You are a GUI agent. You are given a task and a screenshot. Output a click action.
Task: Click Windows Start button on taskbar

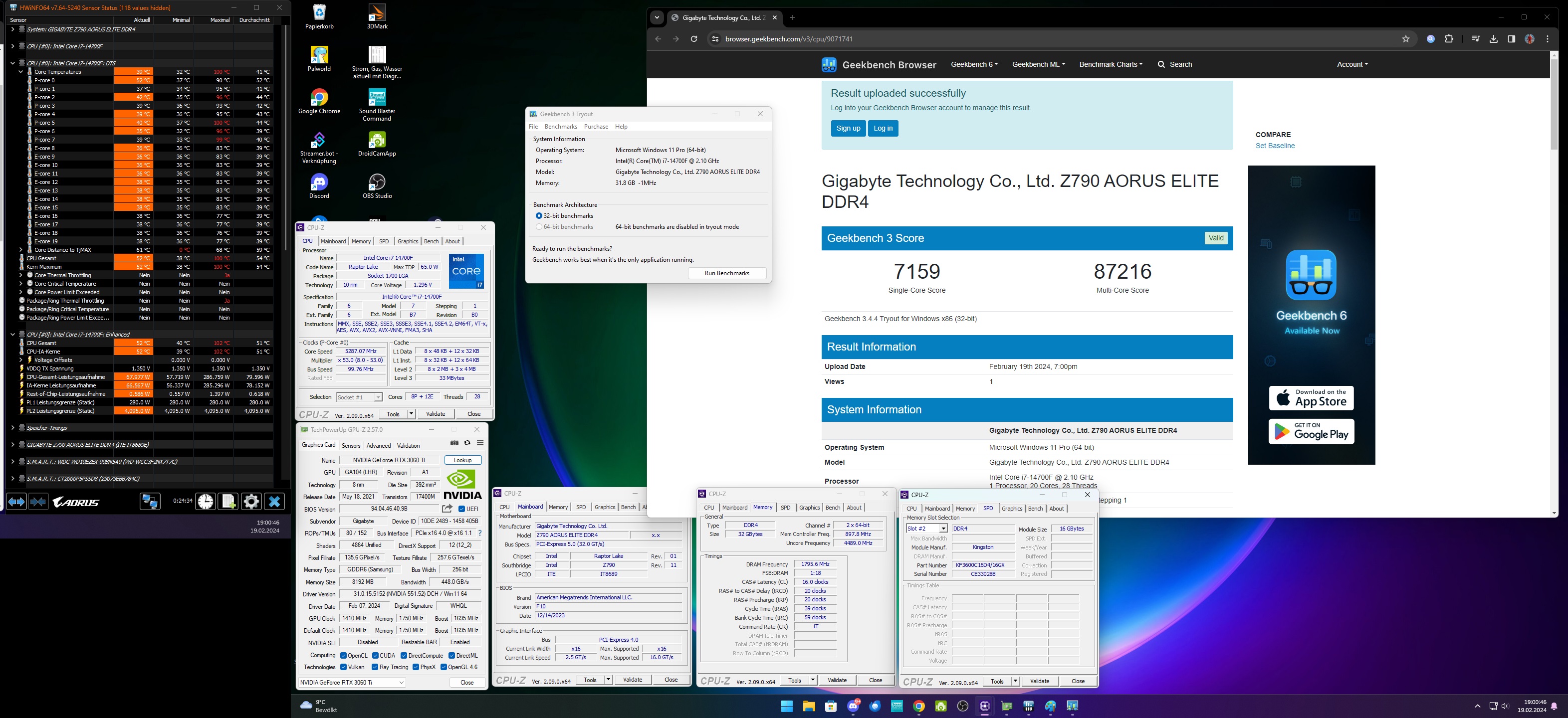coord(787,707)
